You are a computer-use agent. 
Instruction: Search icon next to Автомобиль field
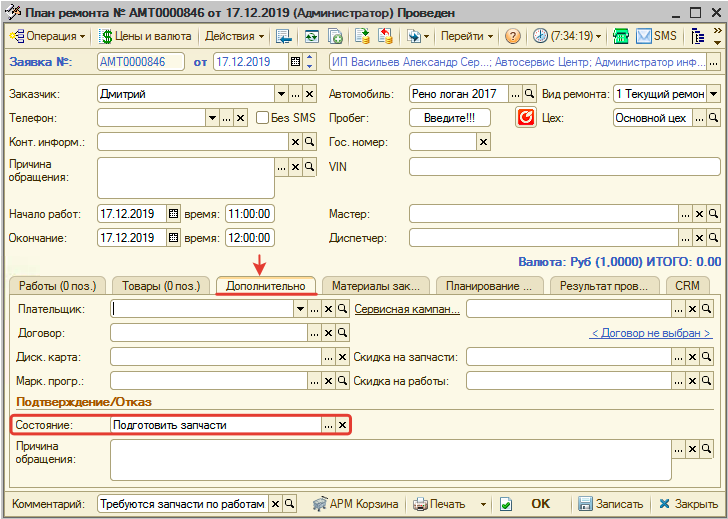click(x=530, y=94)
